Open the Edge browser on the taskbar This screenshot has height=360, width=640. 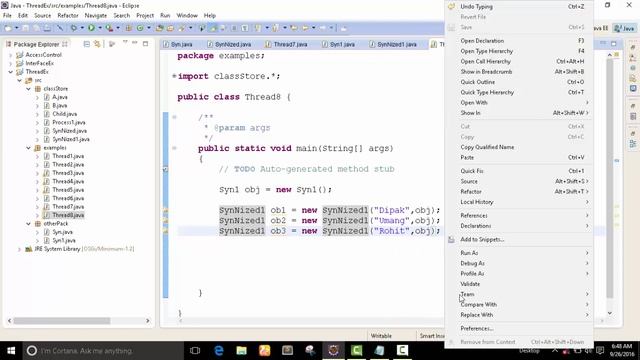pyautogui.click(x=219, y=350)
